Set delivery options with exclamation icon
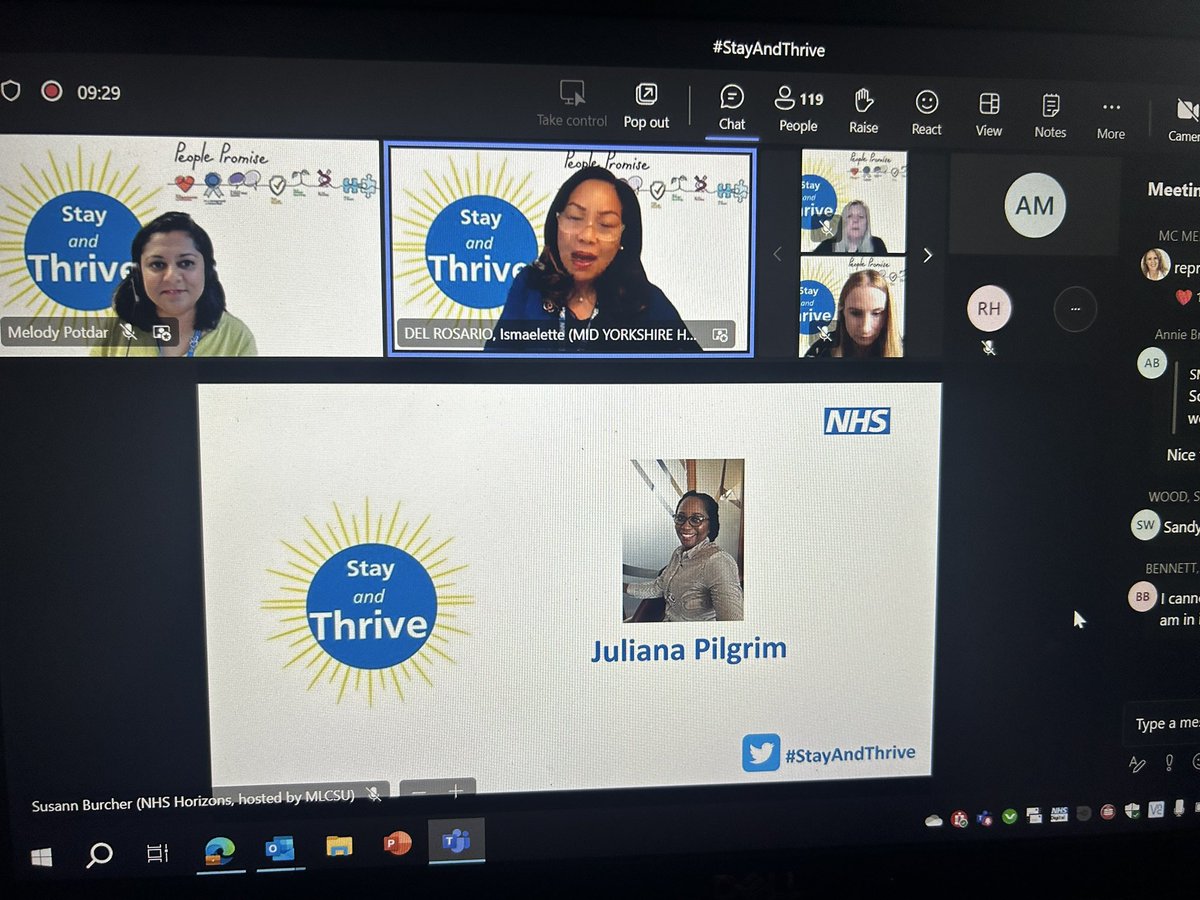 click(1169, 763)
